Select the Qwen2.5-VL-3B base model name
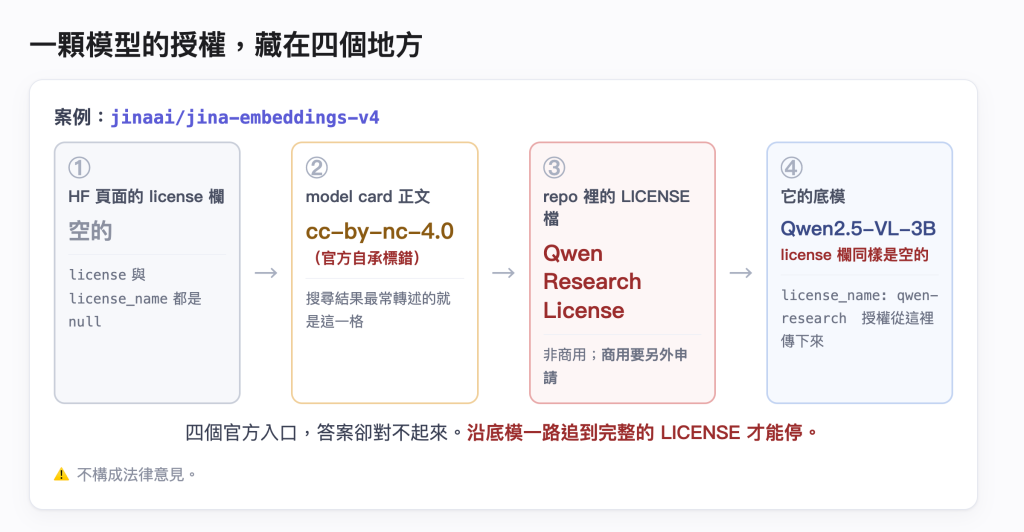 coord(858,228)
